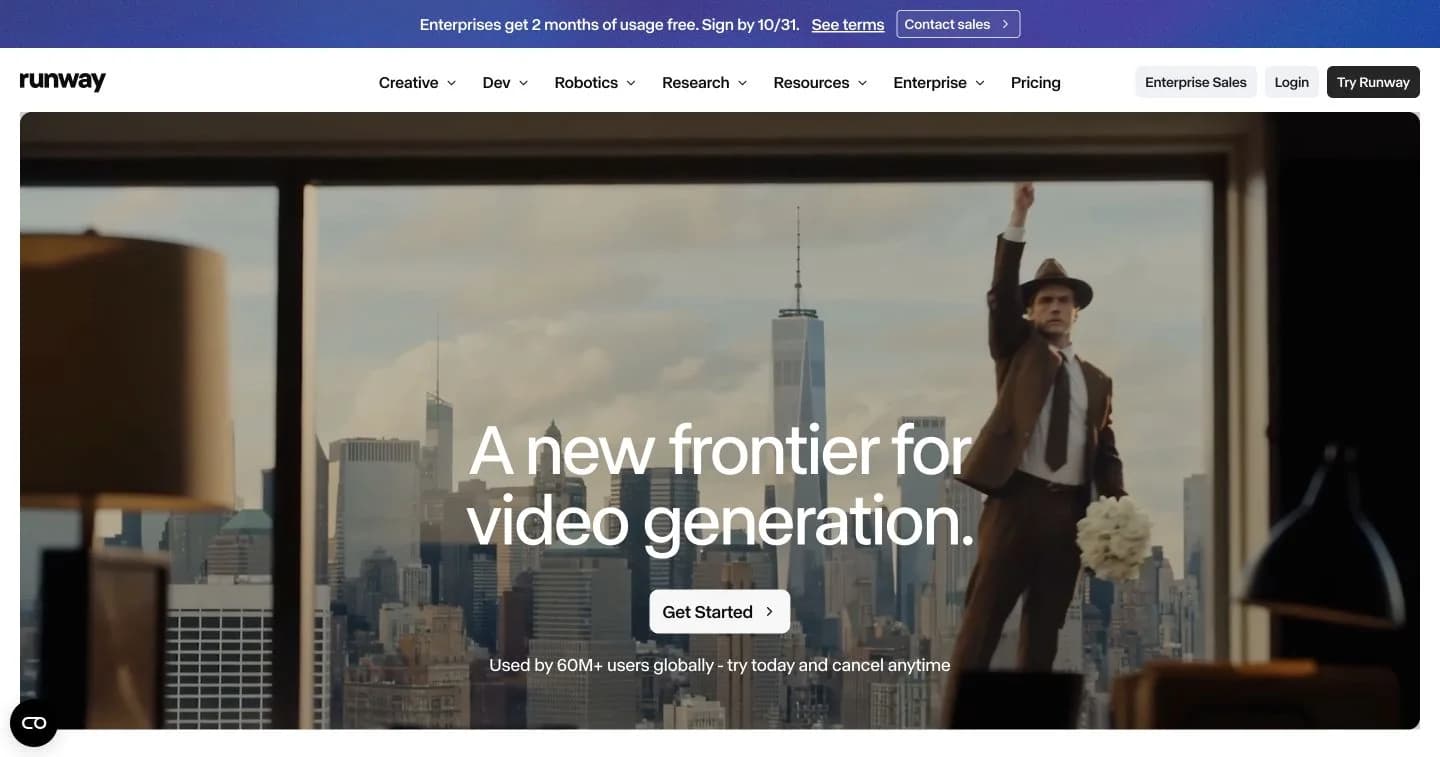The image size is (1440, 757).
Task: Expand the Enterprise menu chevron
Action: click(x=980, y=83)
